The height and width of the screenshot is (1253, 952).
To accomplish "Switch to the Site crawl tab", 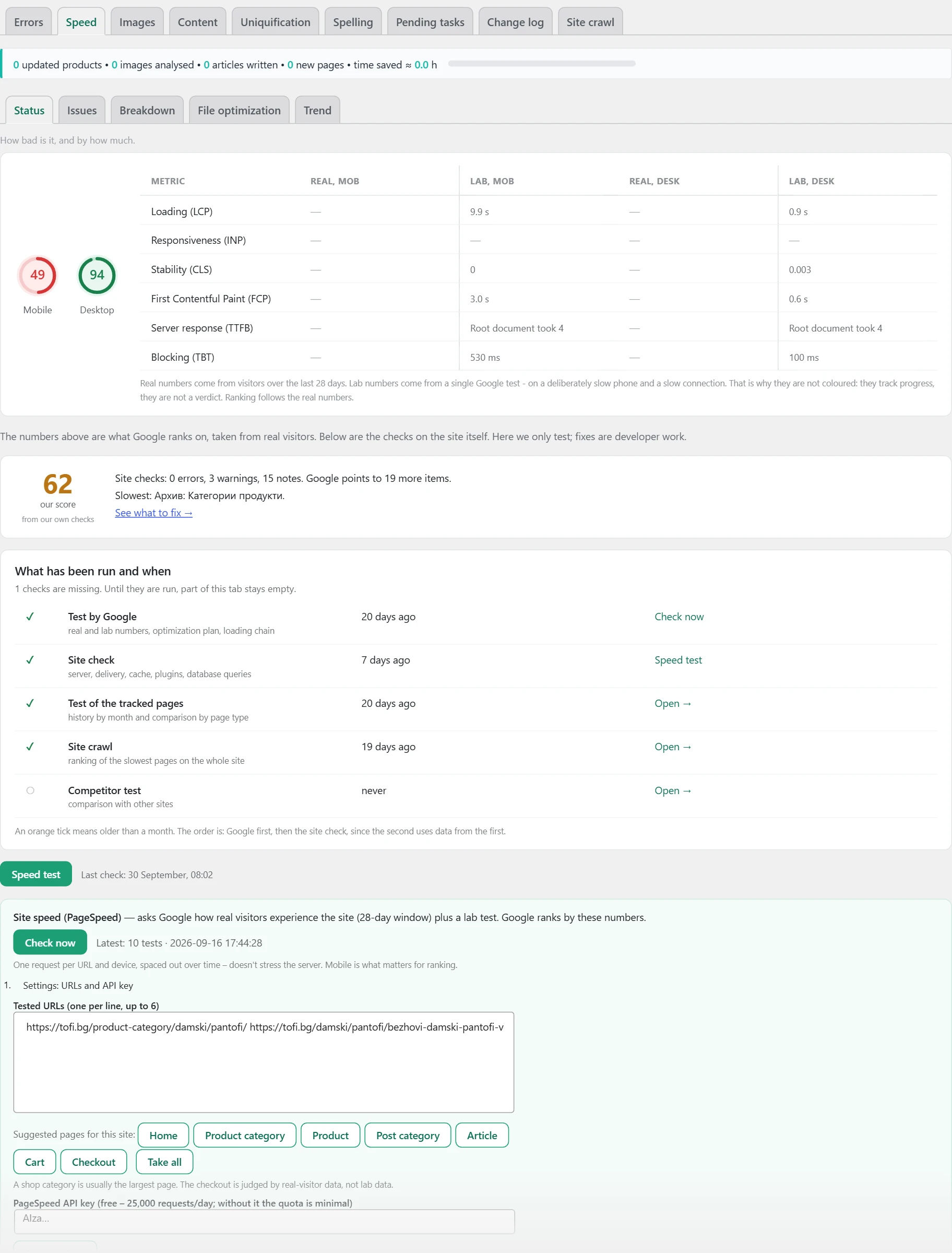I will (590, 22).
